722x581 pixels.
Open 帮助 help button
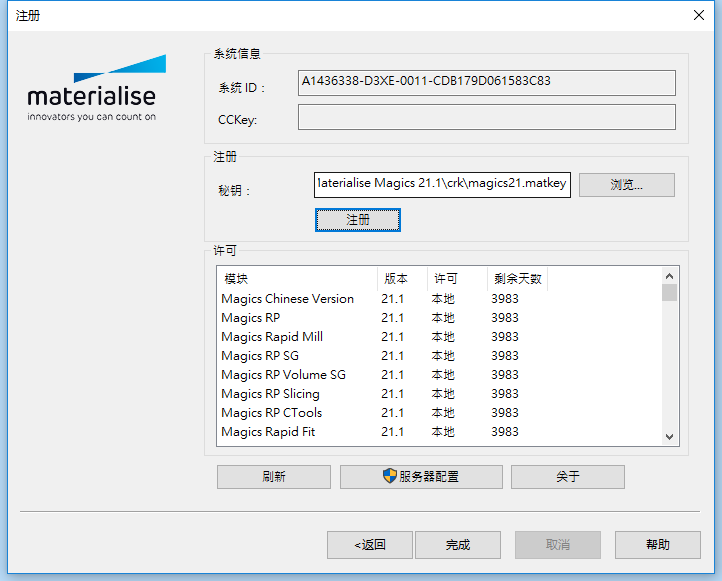click(x=657, y=545)
